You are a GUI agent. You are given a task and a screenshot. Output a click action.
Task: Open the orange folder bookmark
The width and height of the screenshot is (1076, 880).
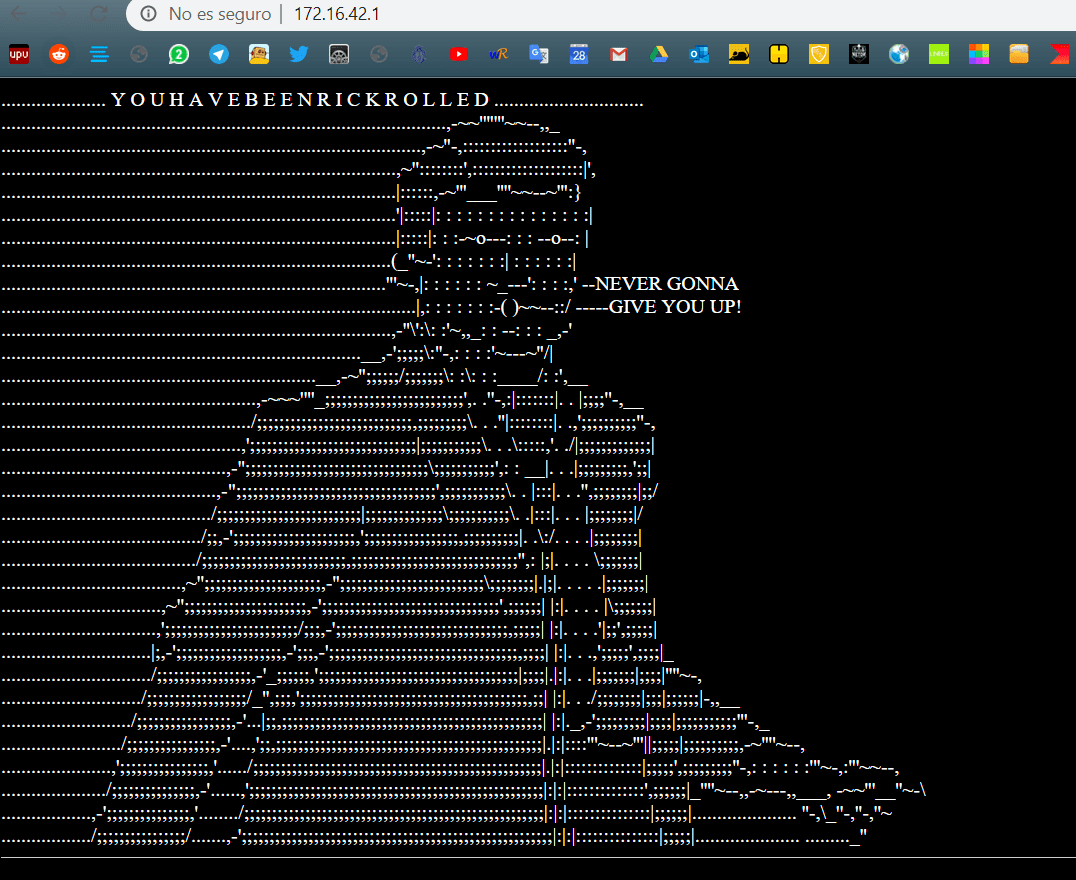coord(1019,54)
